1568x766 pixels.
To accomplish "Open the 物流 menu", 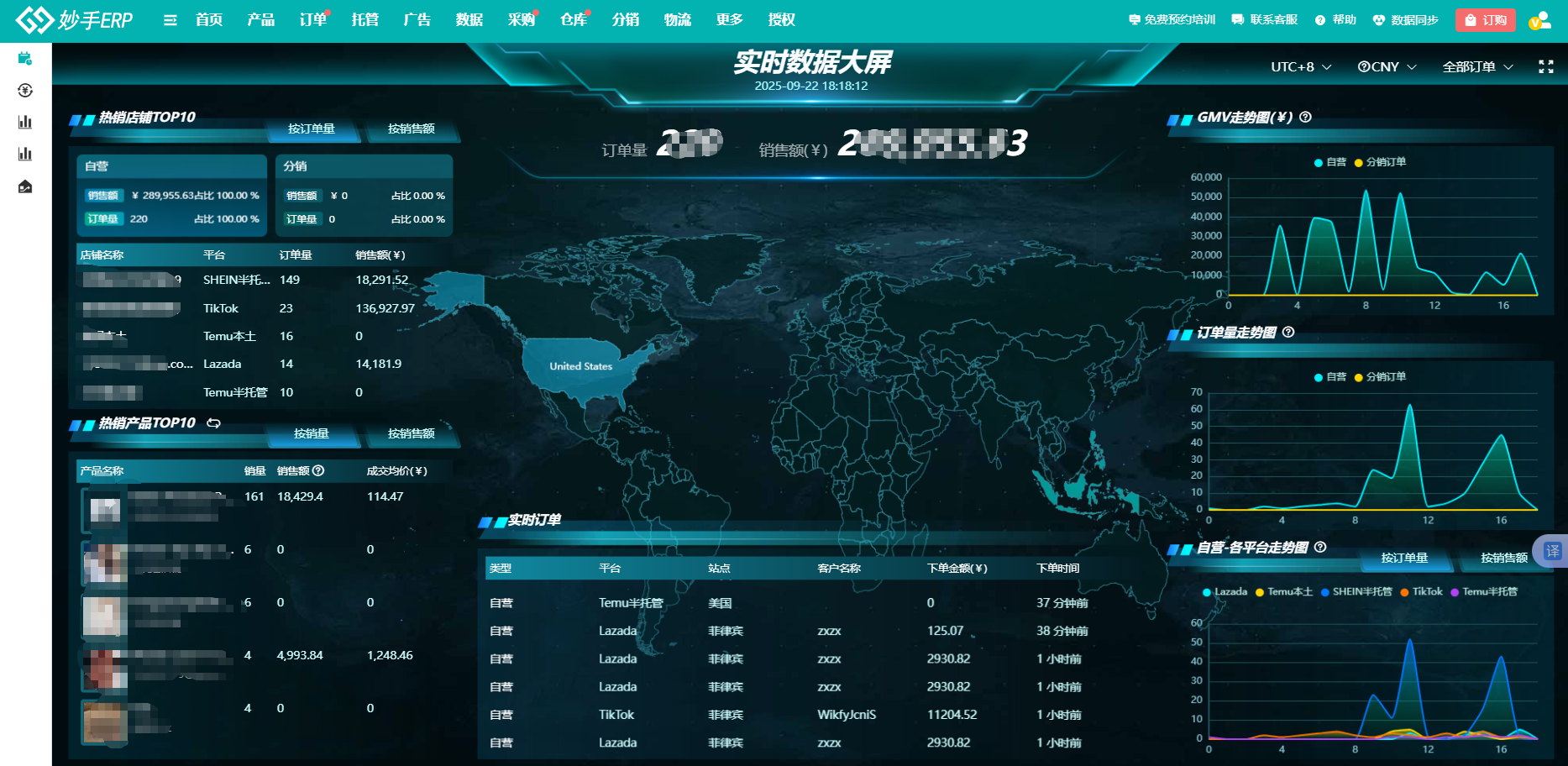I will coord(678,20).
